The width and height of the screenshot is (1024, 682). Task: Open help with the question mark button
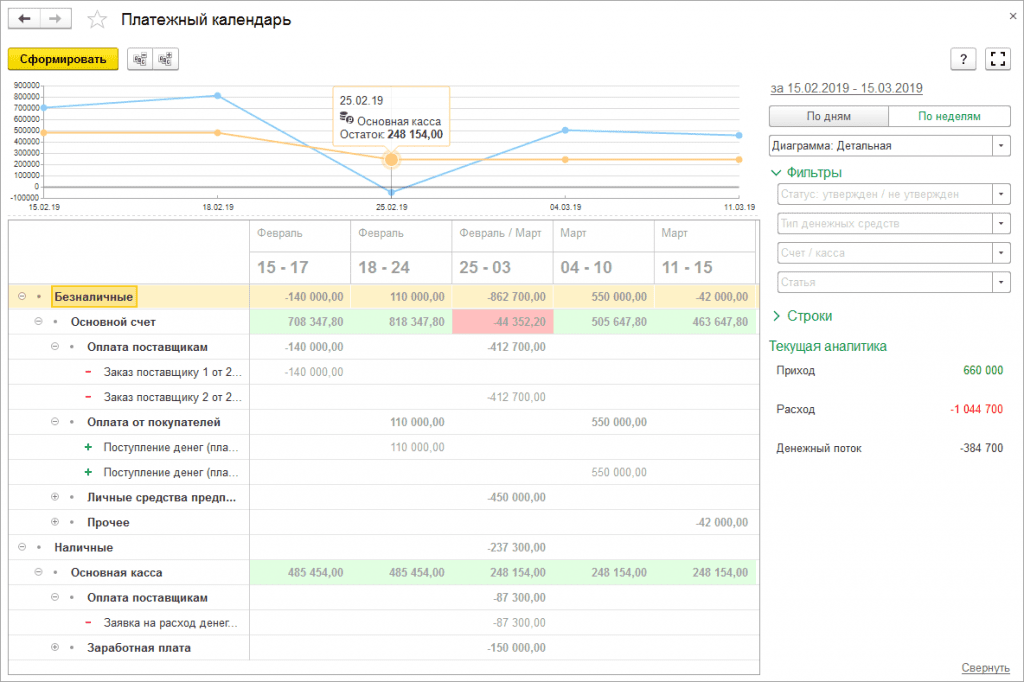963,59
